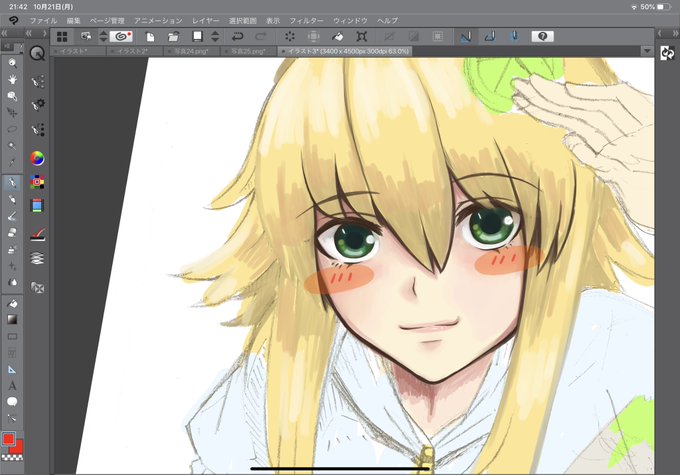This screenshot has height=475, width=680.
Task: Open ファイル menu
Action: [x=43, y=21]
